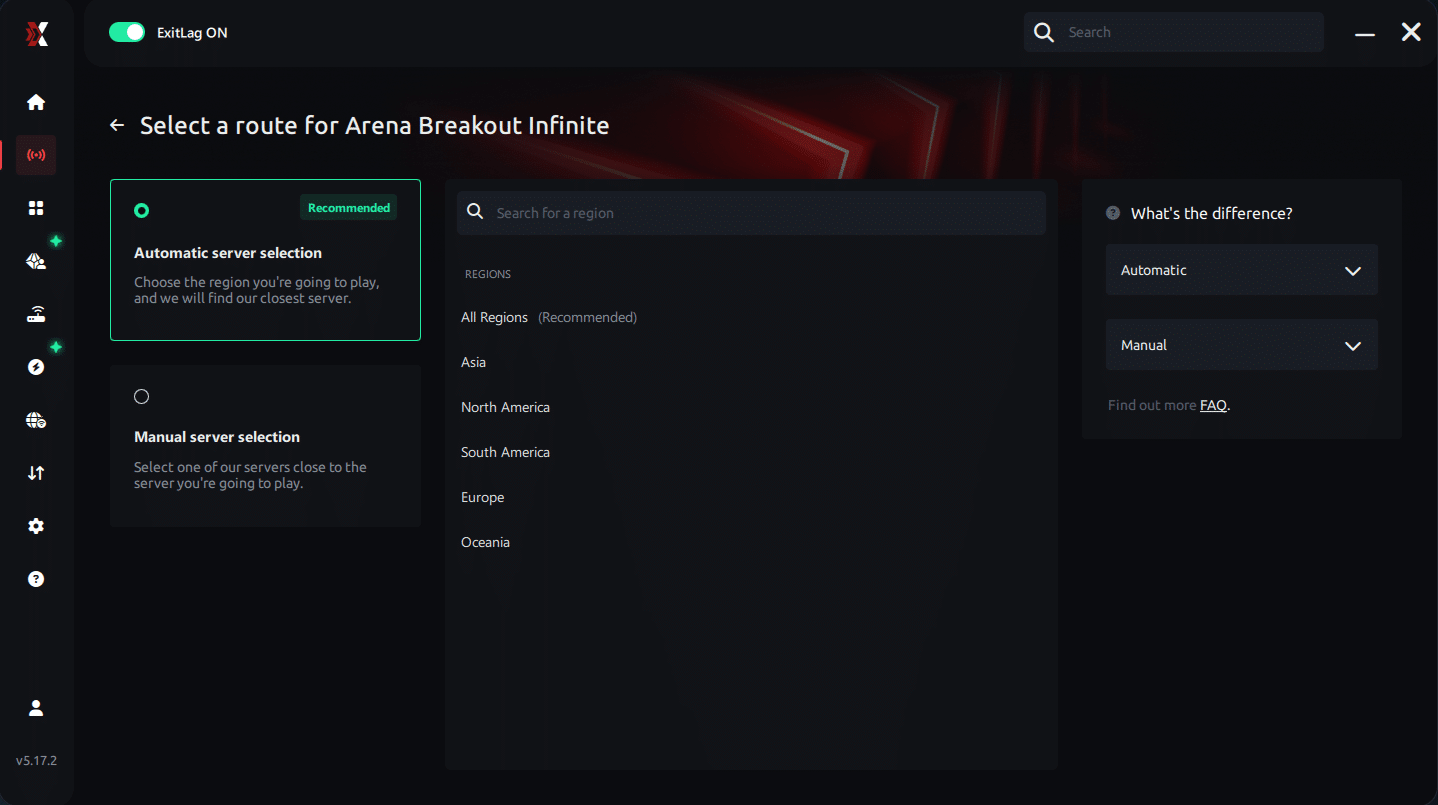Open Settings via the gear icon
This screenshot has width=1438, height=805.
(x=36, y=526)
